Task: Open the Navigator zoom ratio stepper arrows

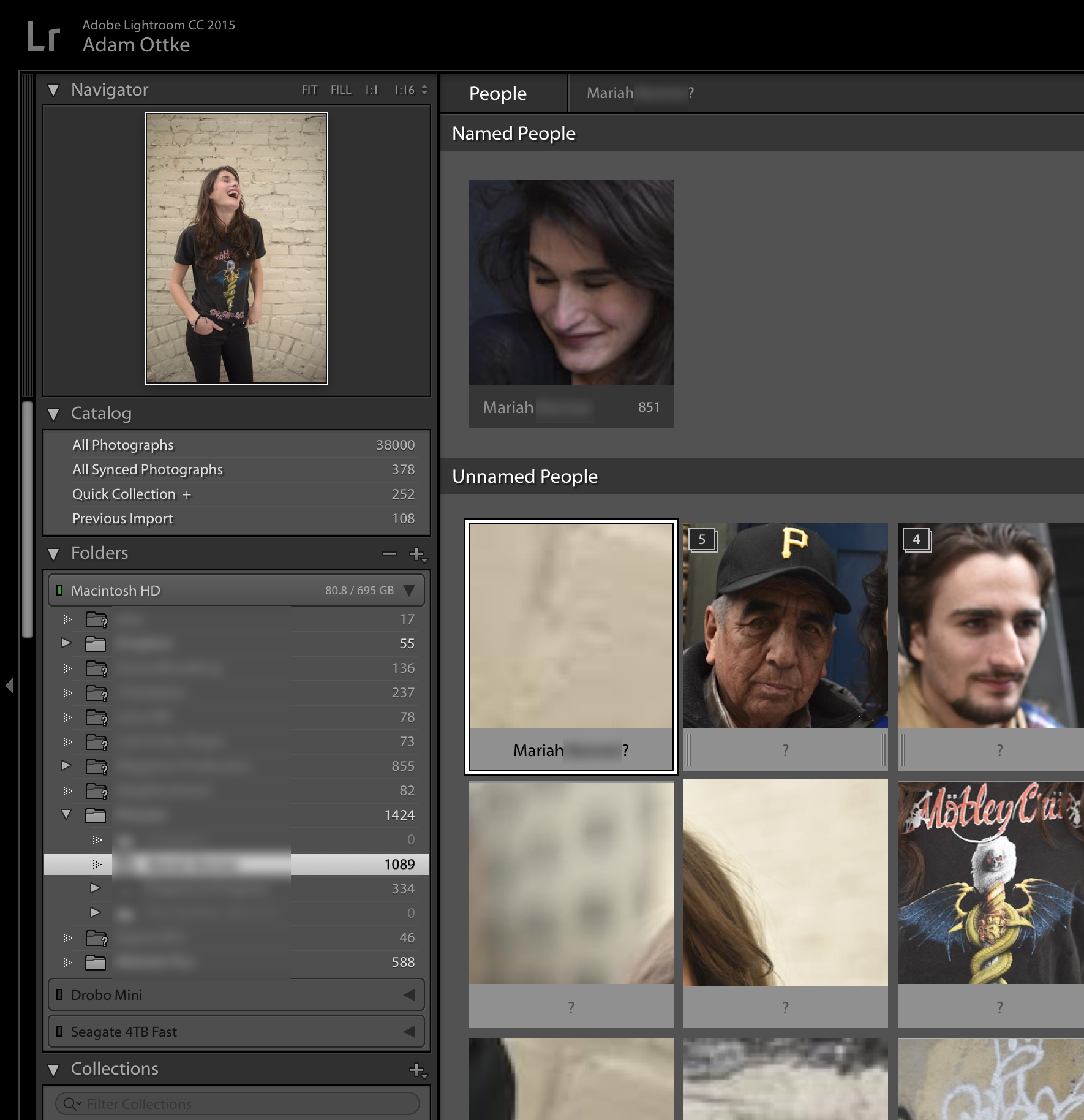Action: pos(424,90)
